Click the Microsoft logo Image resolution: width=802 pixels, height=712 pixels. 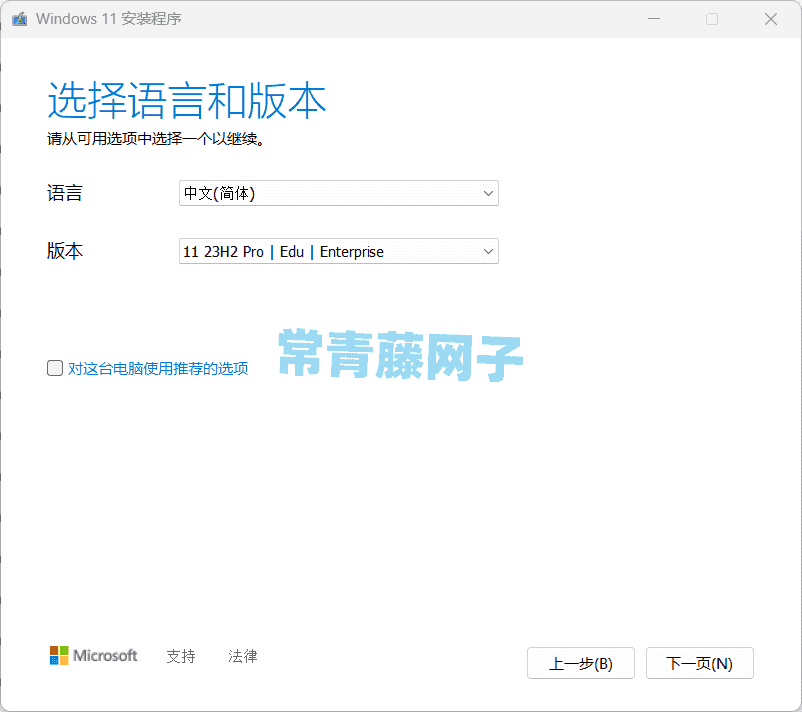[94, 655]
